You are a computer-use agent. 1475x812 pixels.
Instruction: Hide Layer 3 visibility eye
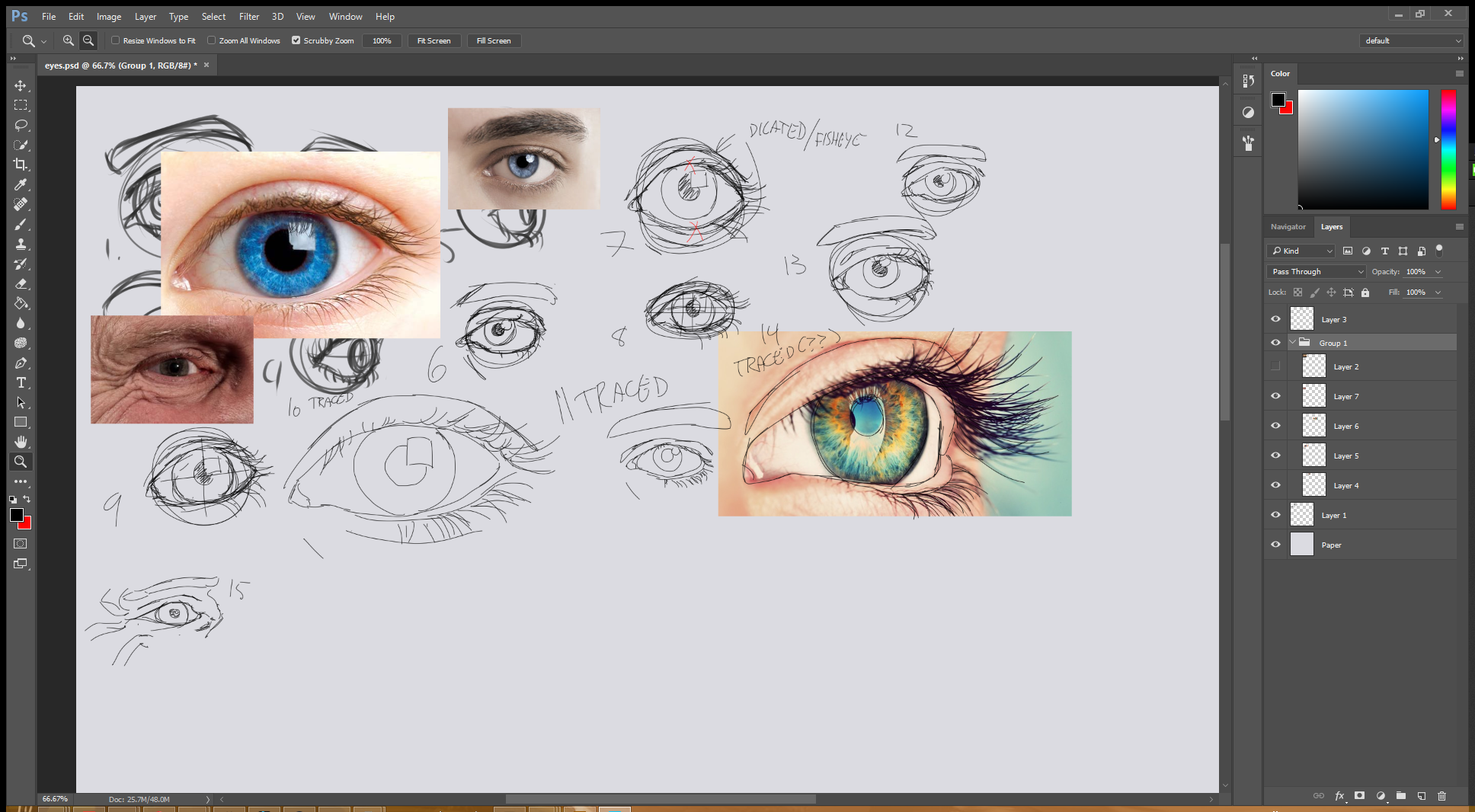[1275, 319]
